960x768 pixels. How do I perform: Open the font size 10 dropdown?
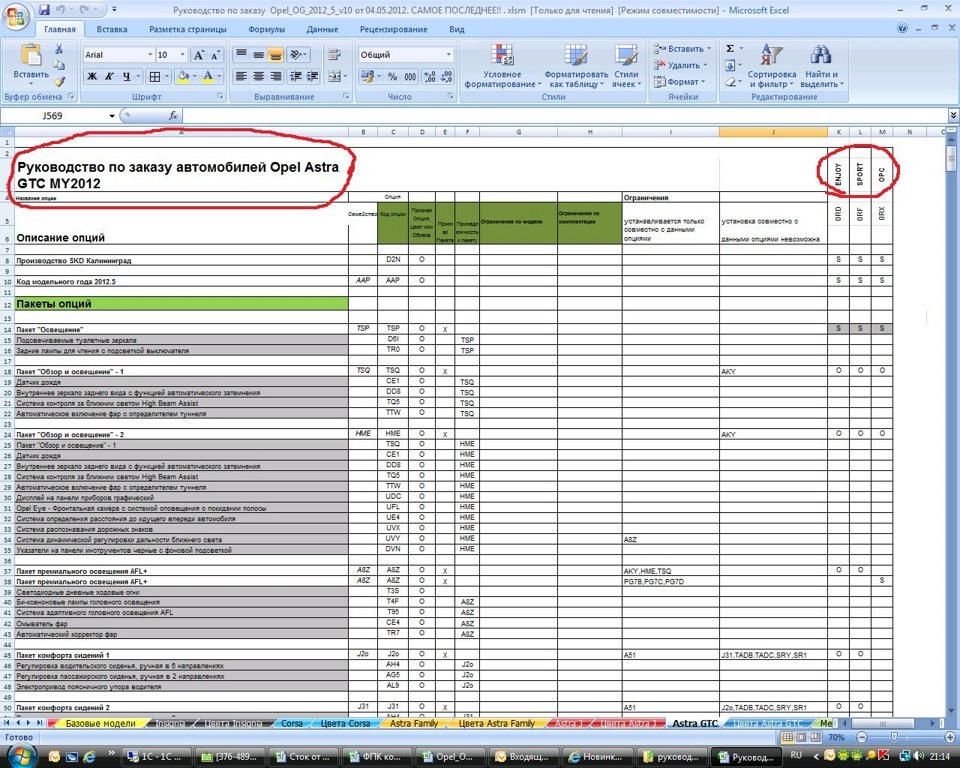[x=182, y=55]
